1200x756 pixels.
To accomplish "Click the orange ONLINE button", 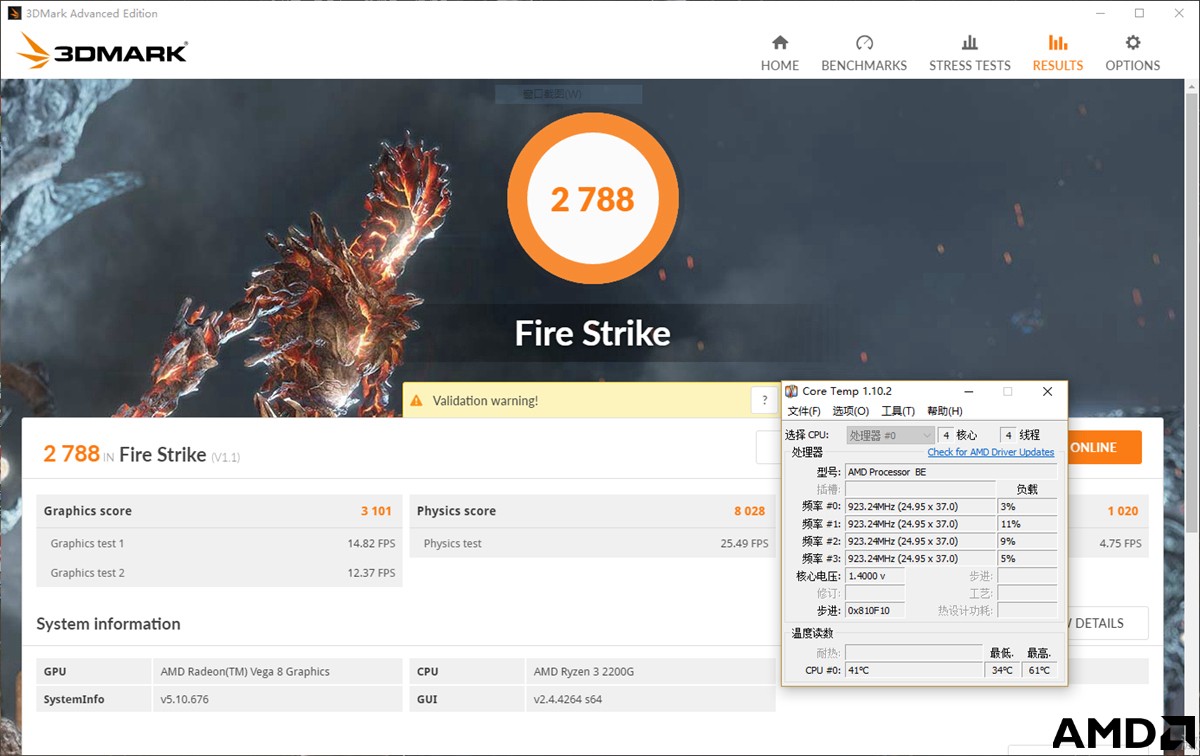I will tap(1104, 447).
